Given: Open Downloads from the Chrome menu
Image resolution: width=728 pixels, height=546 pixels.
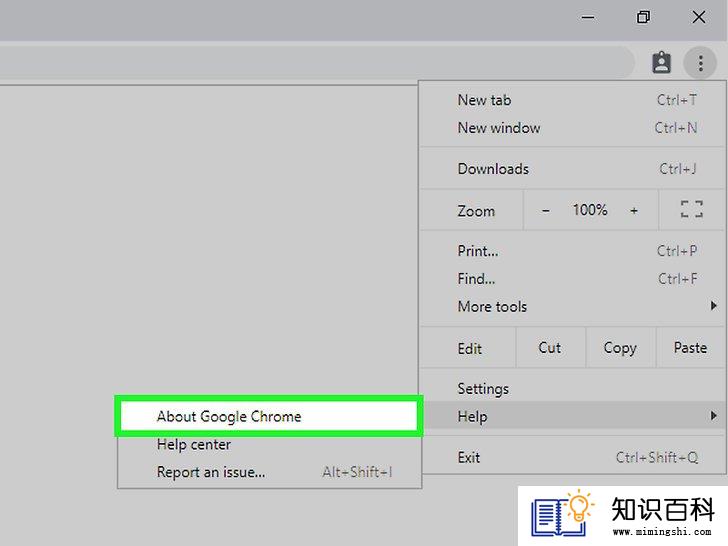Looking at the screenshot, I should pos(572,169).
